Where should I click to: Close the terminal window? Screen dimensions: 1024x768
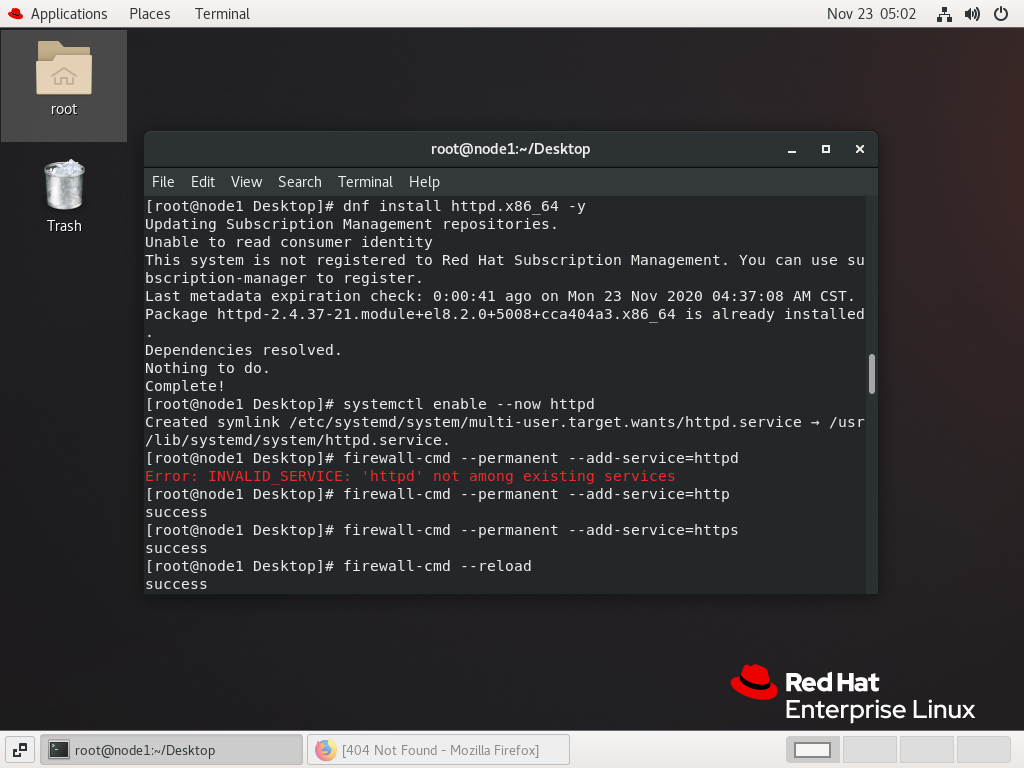[x=859, y=150]
